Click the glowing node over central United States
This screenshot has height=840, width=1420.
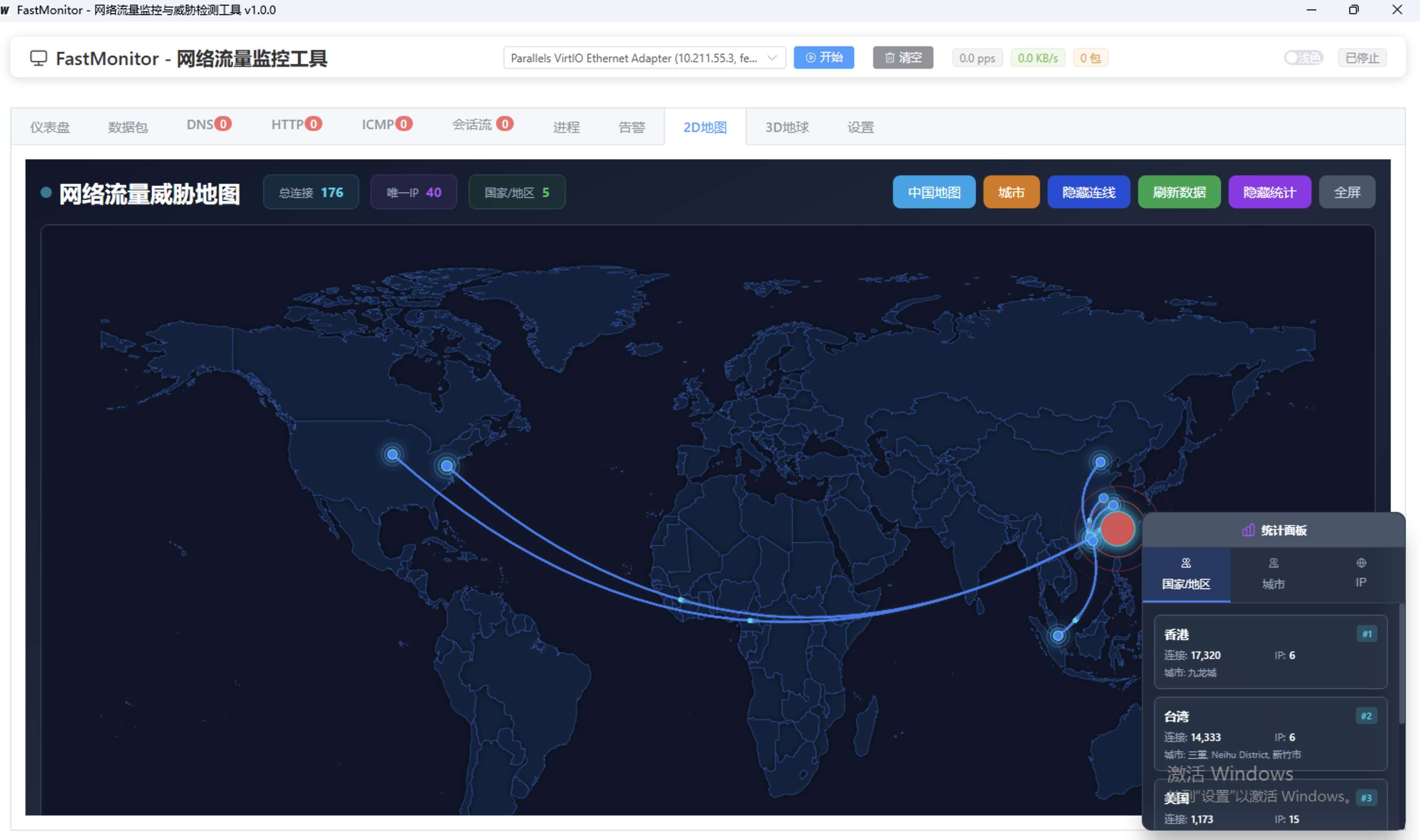(392, 454)
